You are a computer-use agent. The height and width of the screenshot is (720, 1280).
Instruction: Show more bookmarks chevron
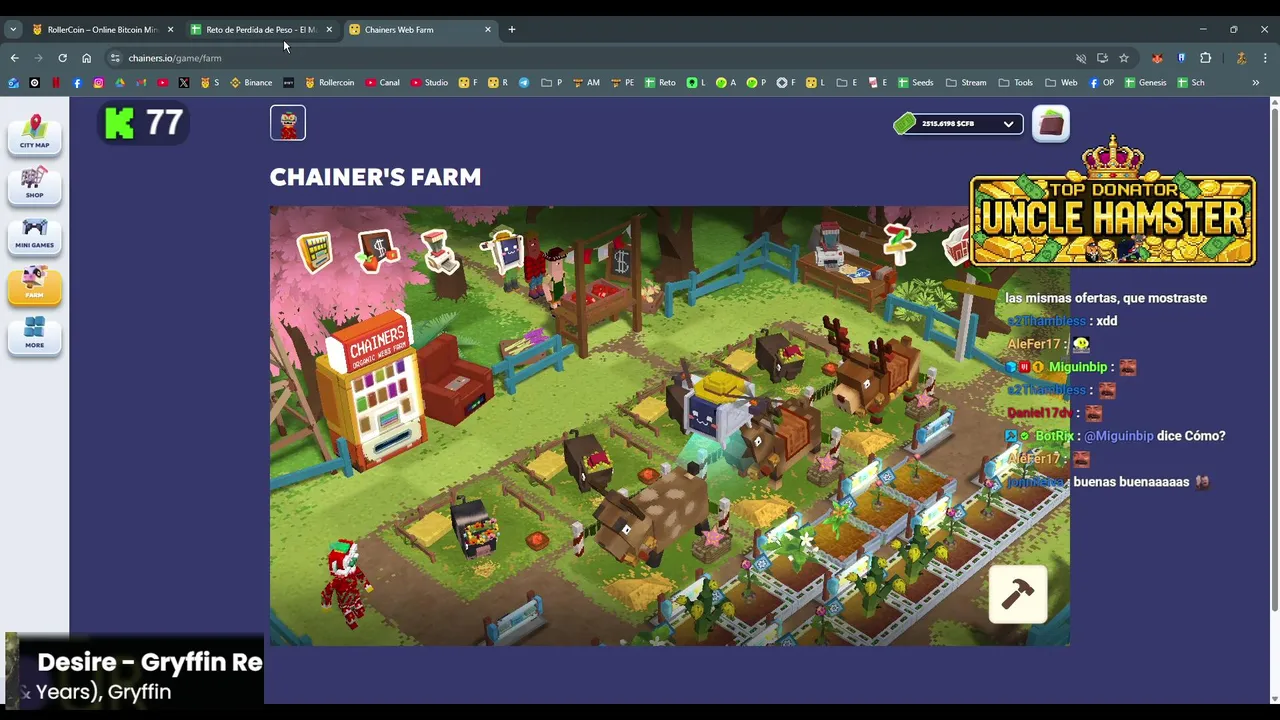pos(1255,83)
